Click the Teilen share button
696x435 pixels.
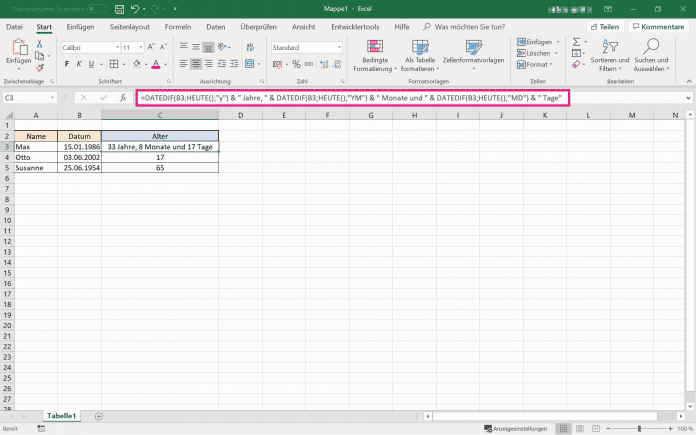click(605, 26)
